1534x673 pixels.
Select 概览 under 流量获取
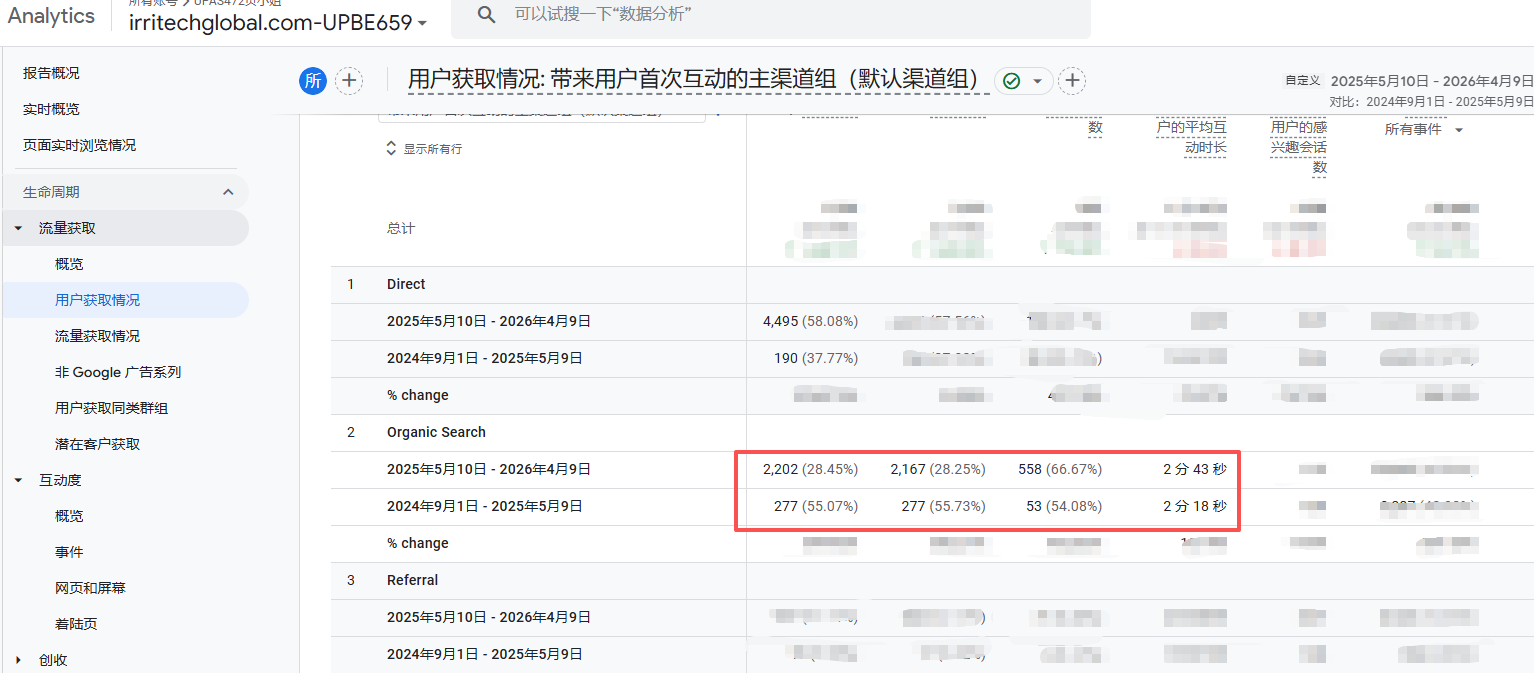(69, 264)
